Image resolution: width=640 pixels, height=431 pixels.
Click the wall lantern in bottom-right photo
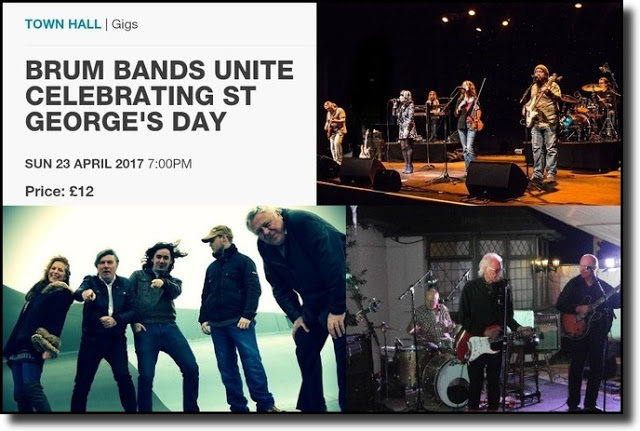pos(545,265)
